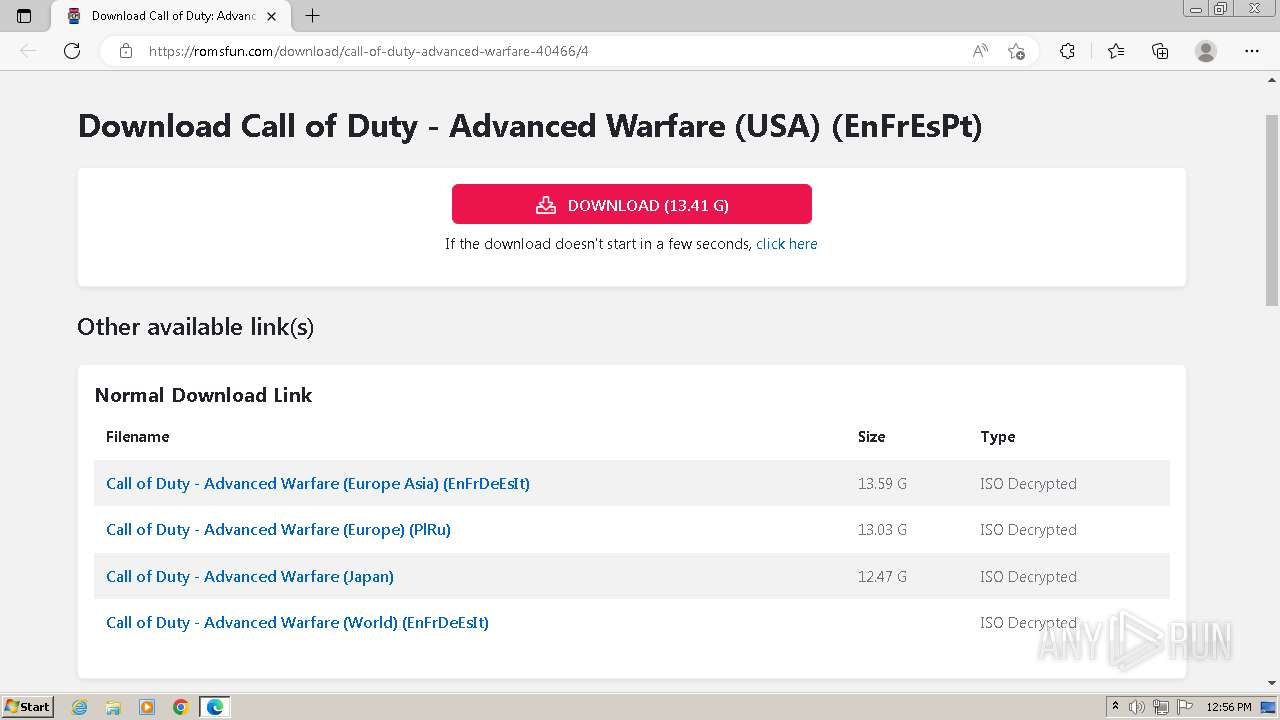Open the Tab actions menu icon
Viewport: 1280px width, 720px height.
(x=24, y=16)
